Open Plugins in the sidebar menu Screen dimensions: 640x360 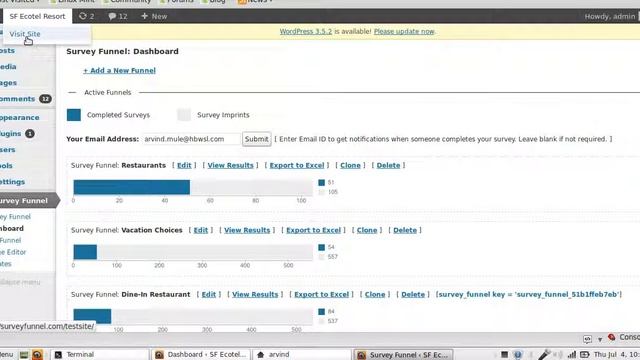[x=11, y=133]
